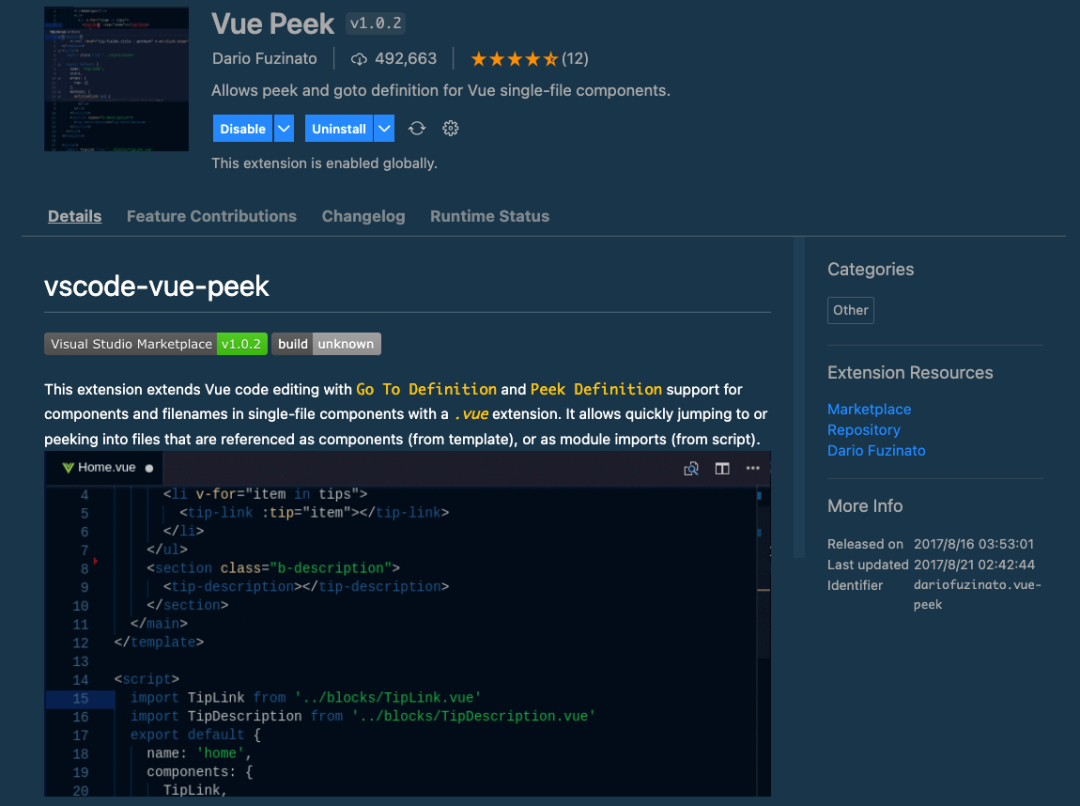Viewport: 1080px width, 806px height.
Task: Click the Home.vue tab in screenshot
Action: tap(103, 468)
